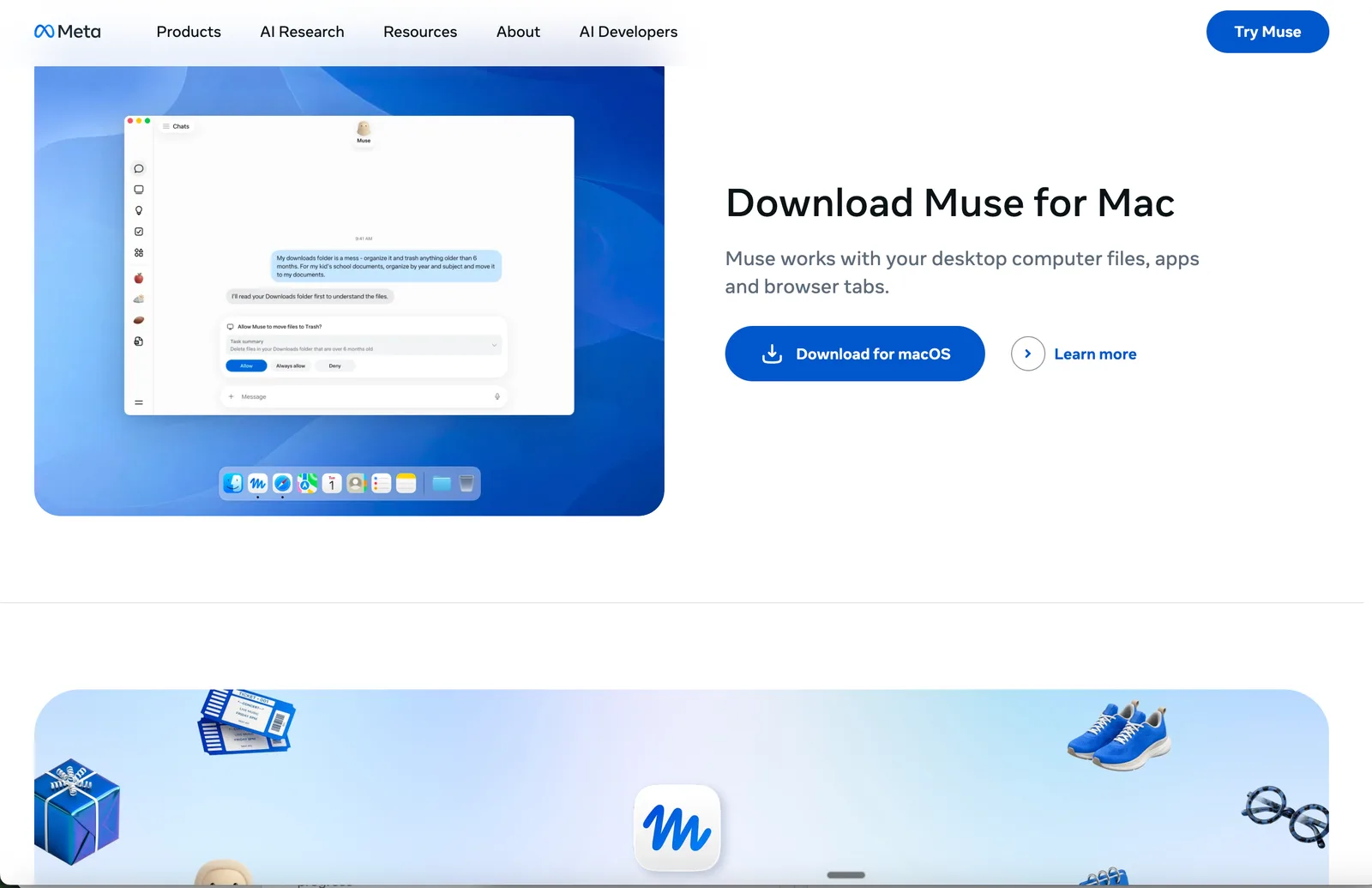
Task: Click the Try Muse button
Action: (x=1267, y=32)
